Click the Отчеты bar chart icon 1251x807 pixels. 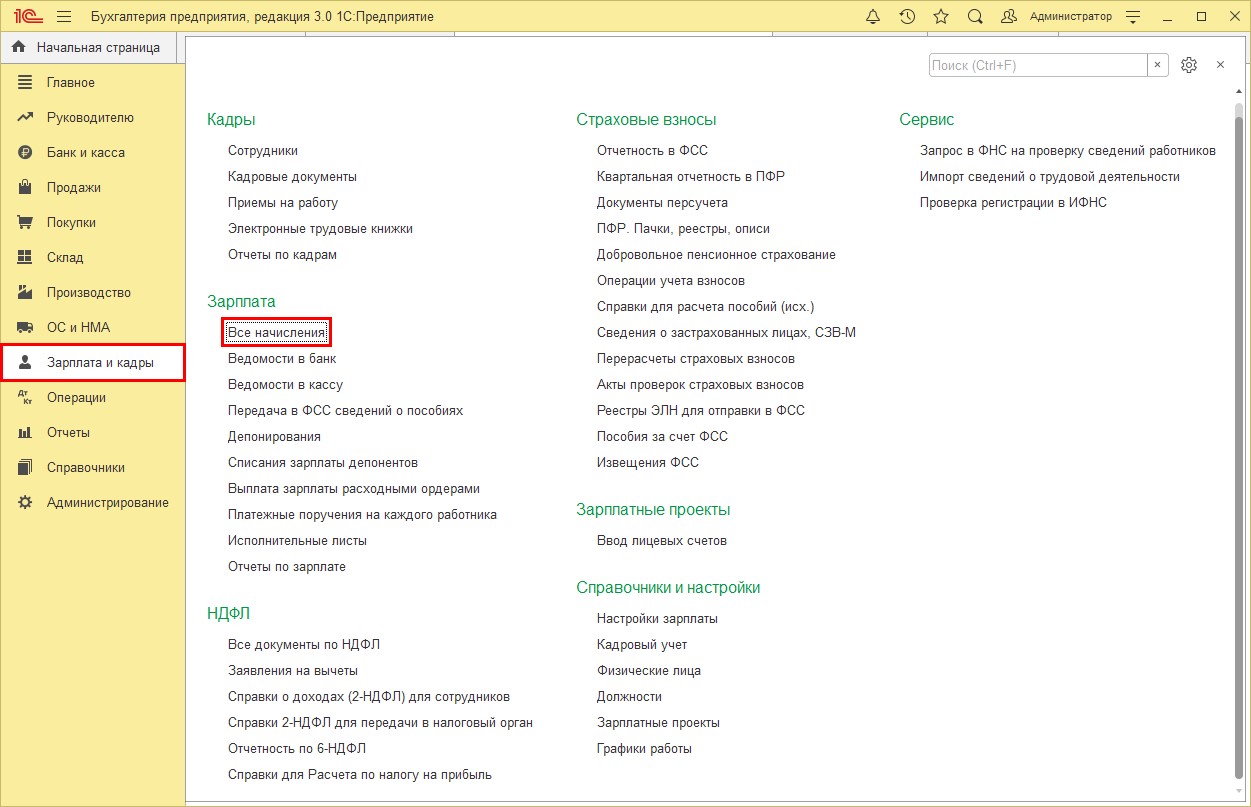coord(26,433)
